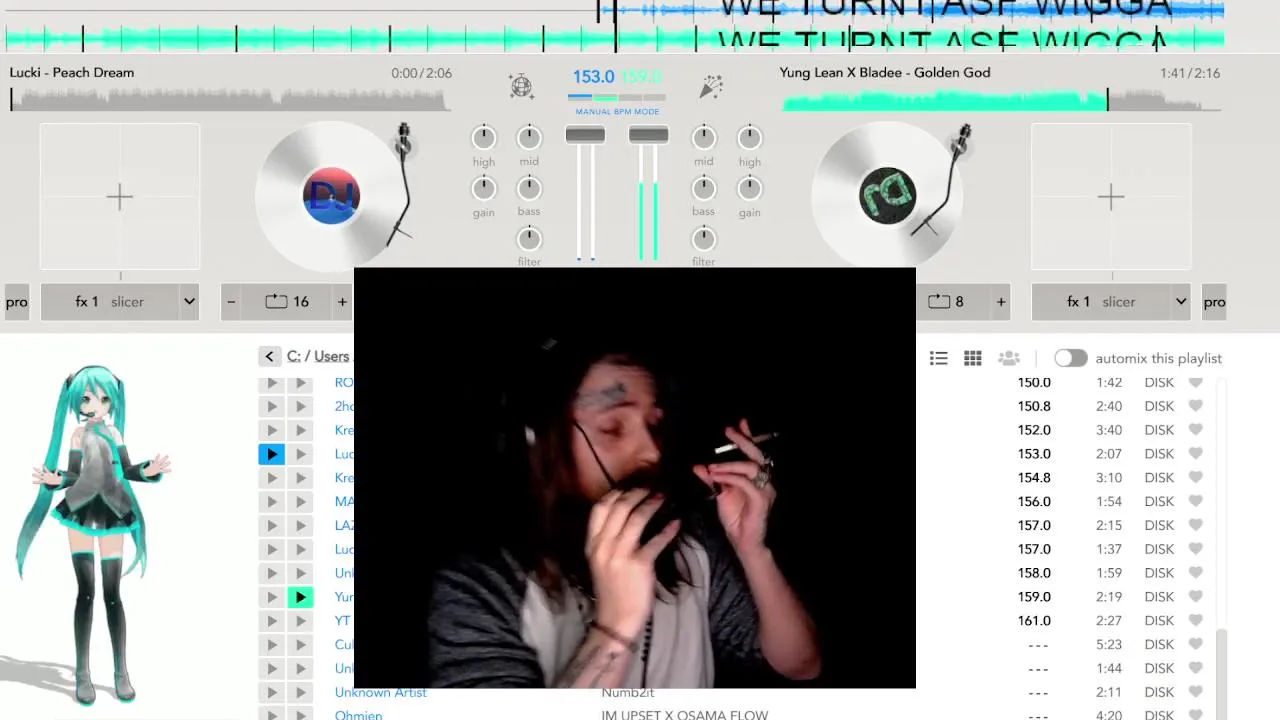This screenshot has height=720, width=1280.
Task: Click the left deck filter knob
Action: pos(529,238)
